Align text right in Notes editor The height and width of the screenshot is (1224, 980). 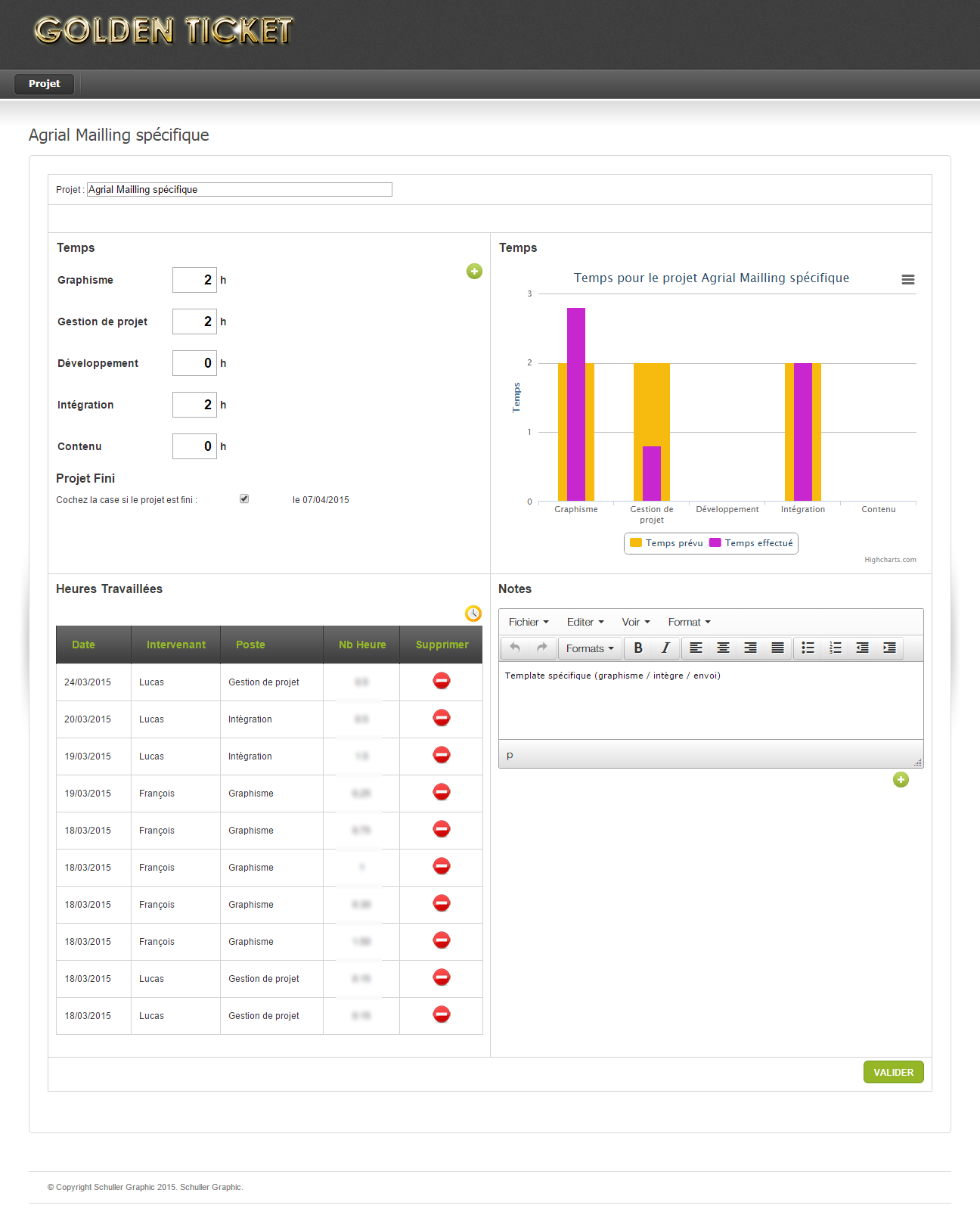751,648
